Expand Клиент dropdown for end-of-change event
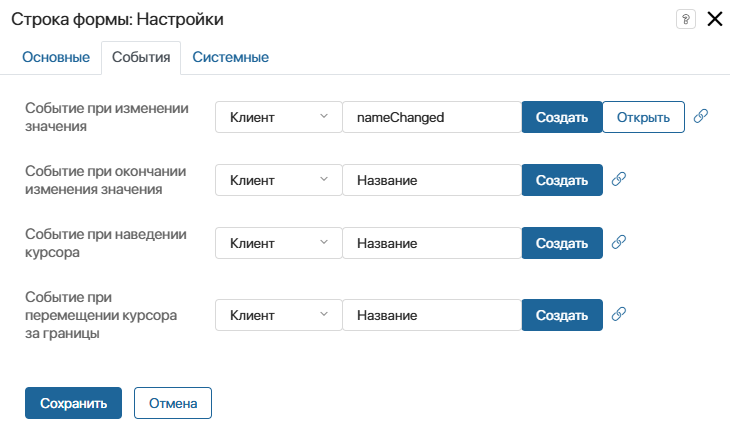The image size is (730, 424). coord(278,180)
